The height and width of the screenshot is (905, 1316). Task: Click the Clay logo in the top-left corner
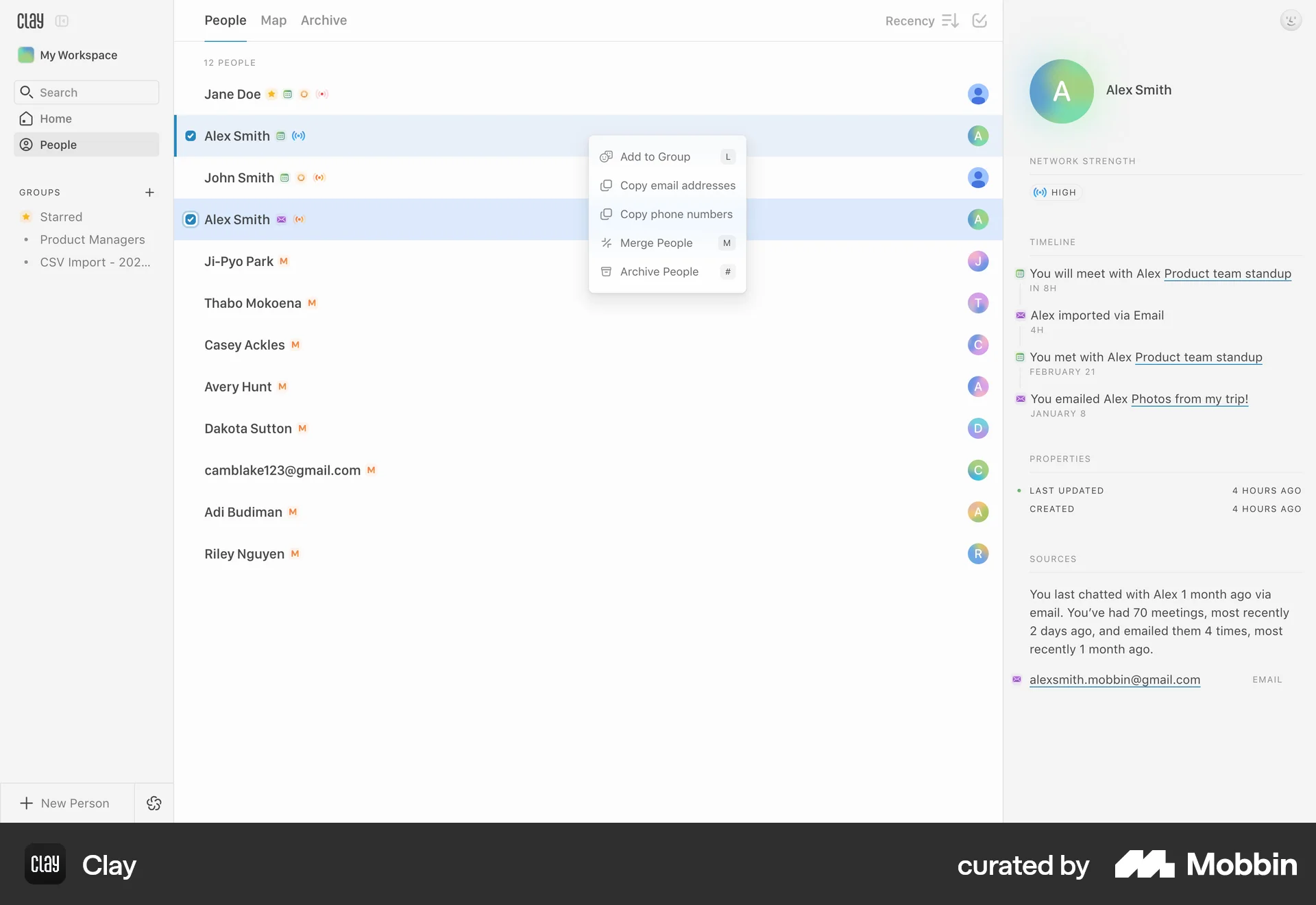30,20
